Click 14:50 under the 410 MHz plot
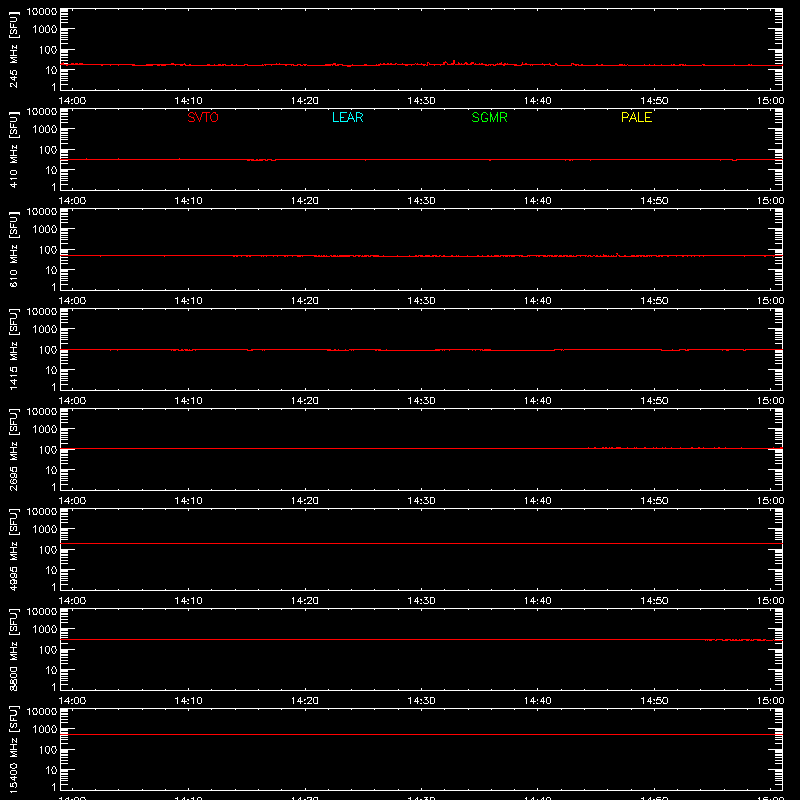The width and height of the screenshot is (800, 800). coord(654,201)
